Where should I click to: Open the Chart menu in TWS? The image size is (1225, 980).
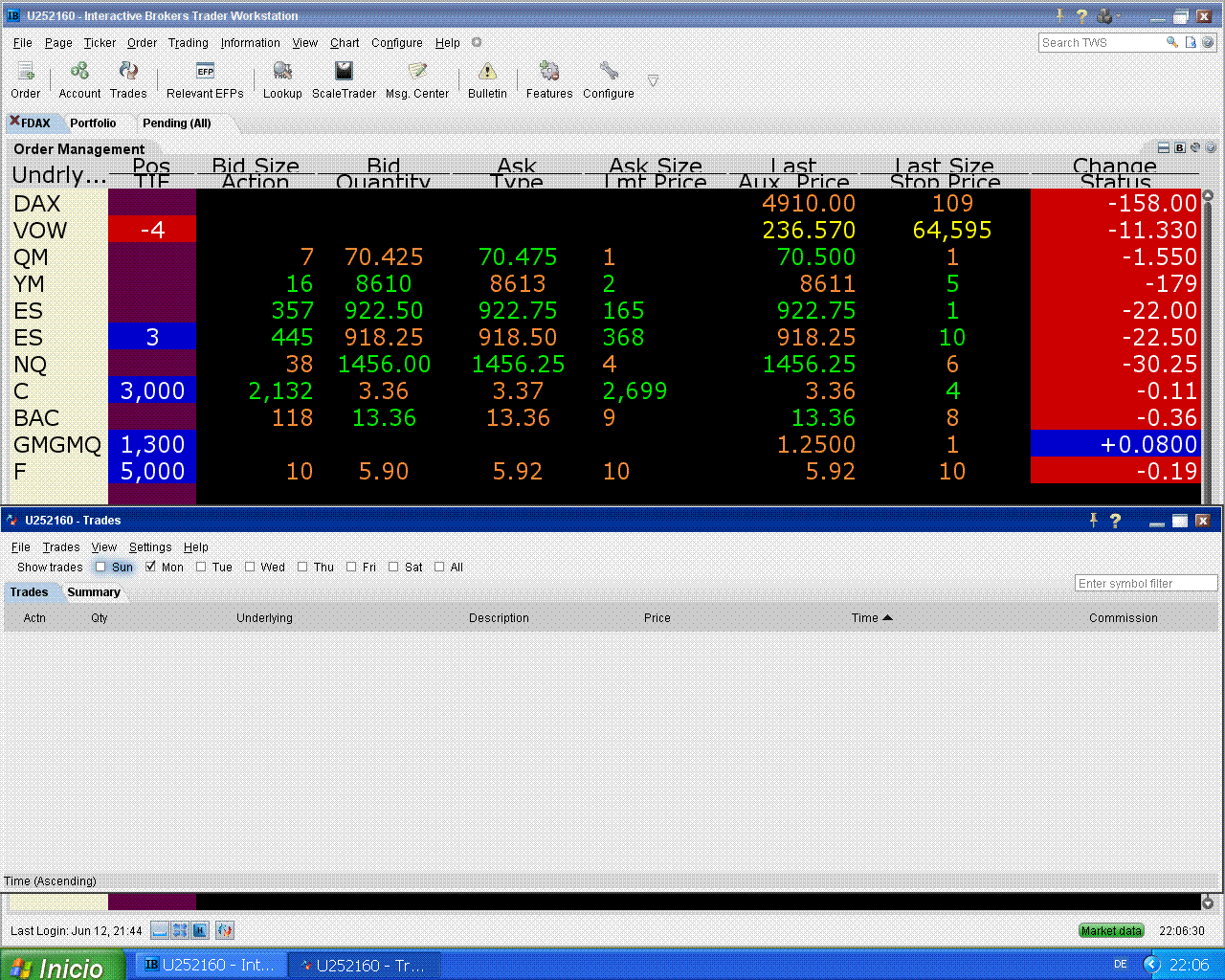tap(345, 42)
